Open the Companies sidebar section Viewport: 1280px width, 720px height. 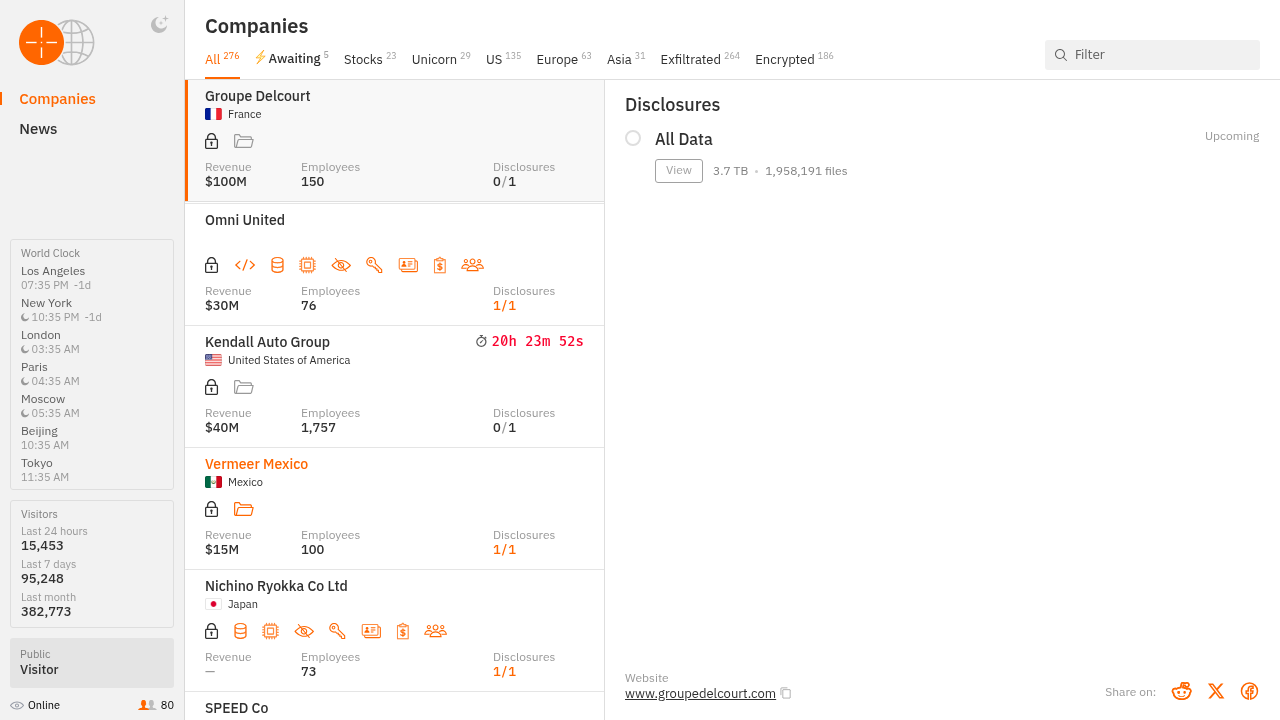click(x=58, y=99)
